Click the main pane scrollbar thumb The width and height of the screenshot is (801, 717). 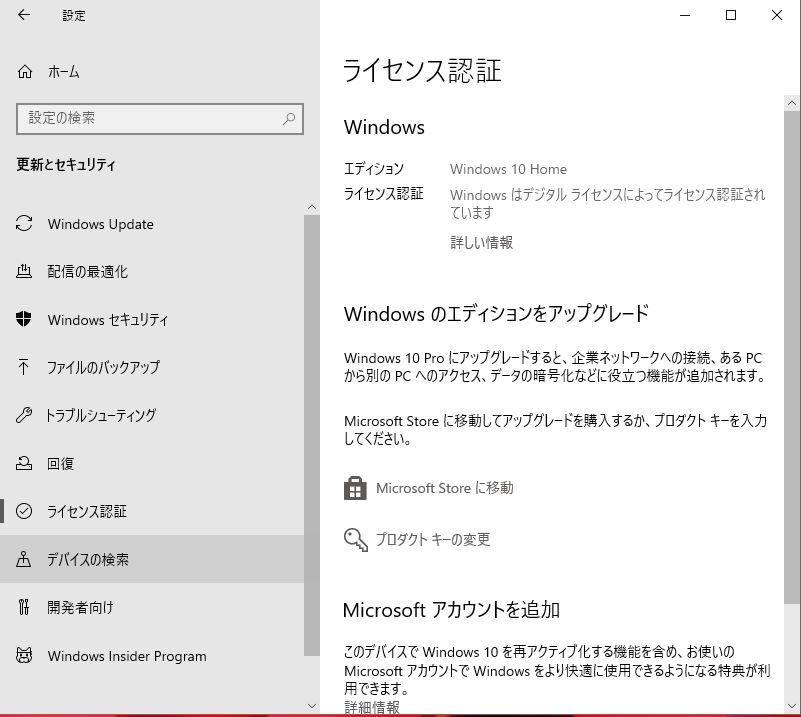click(x=792, y=357)
